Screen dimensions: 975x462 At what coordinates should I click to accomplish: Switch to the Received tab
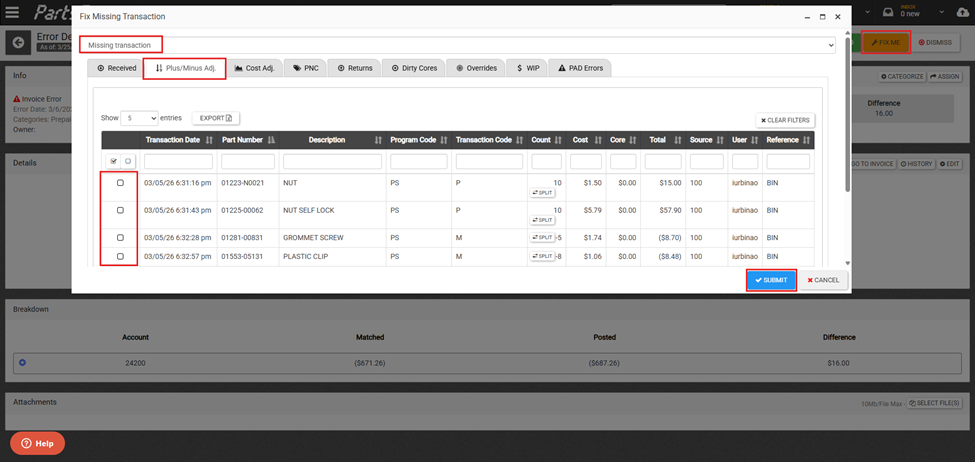click(117, 68)
